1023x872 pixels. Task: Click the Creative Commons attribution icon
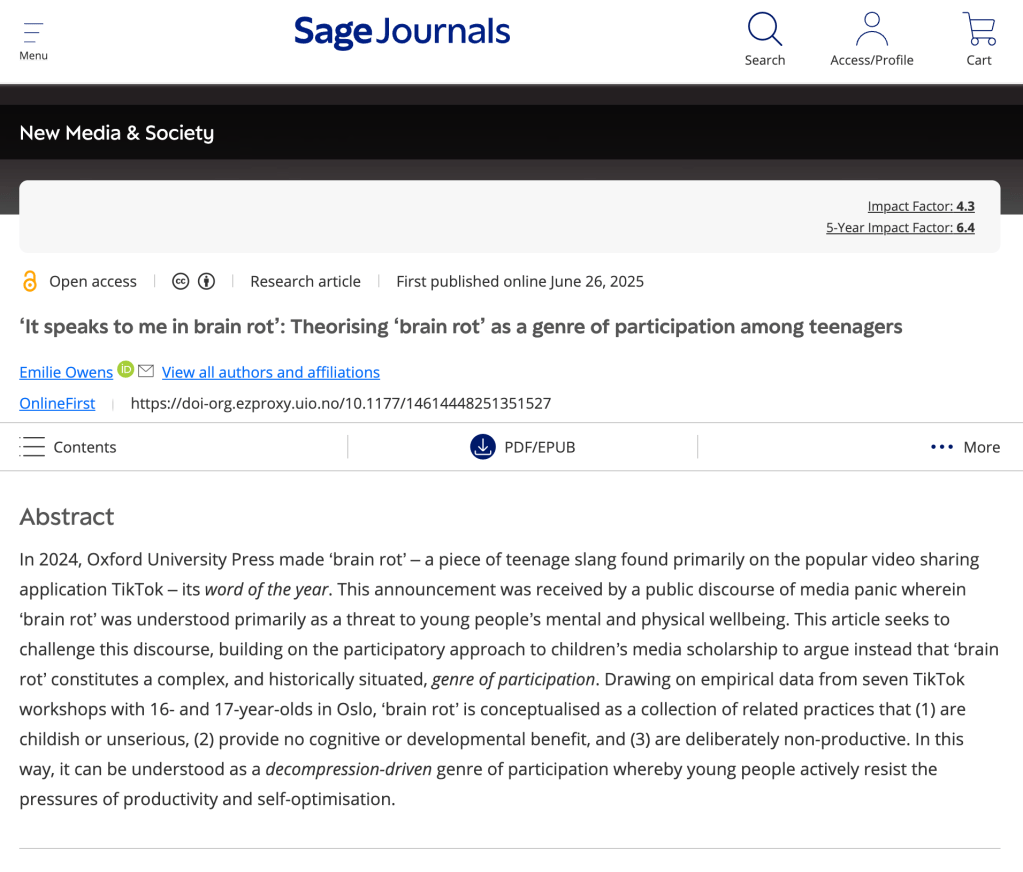[206, 281]
